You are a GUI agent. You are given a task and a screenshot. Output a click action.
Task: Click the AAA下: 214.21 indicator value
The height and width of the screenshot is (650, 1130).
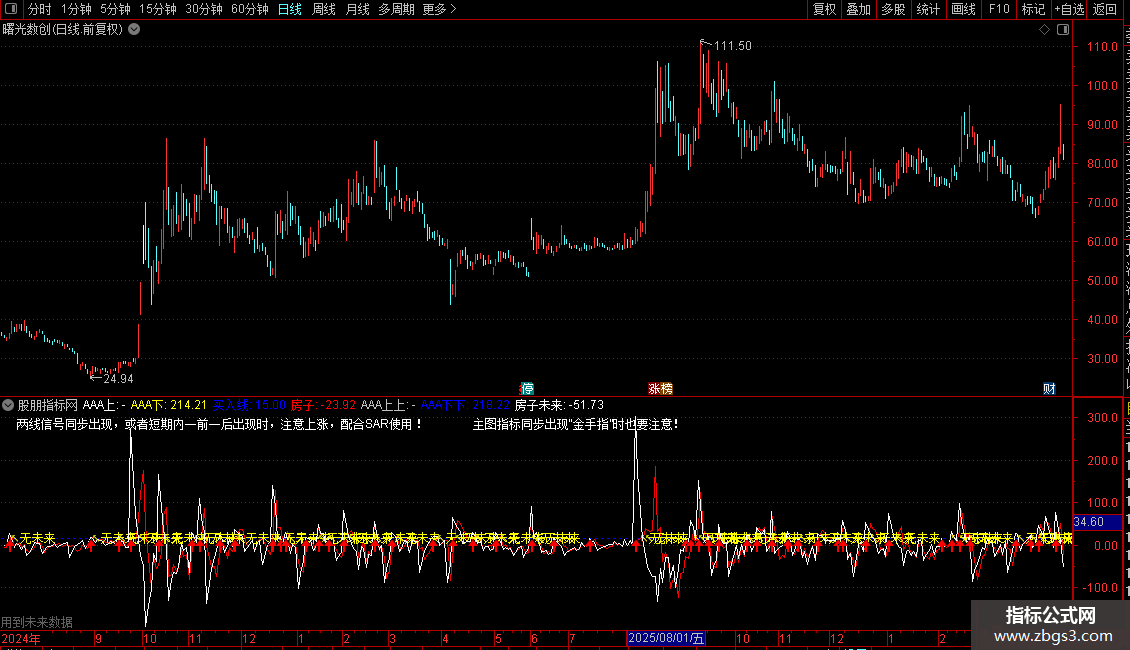click(x=169, y=405)
